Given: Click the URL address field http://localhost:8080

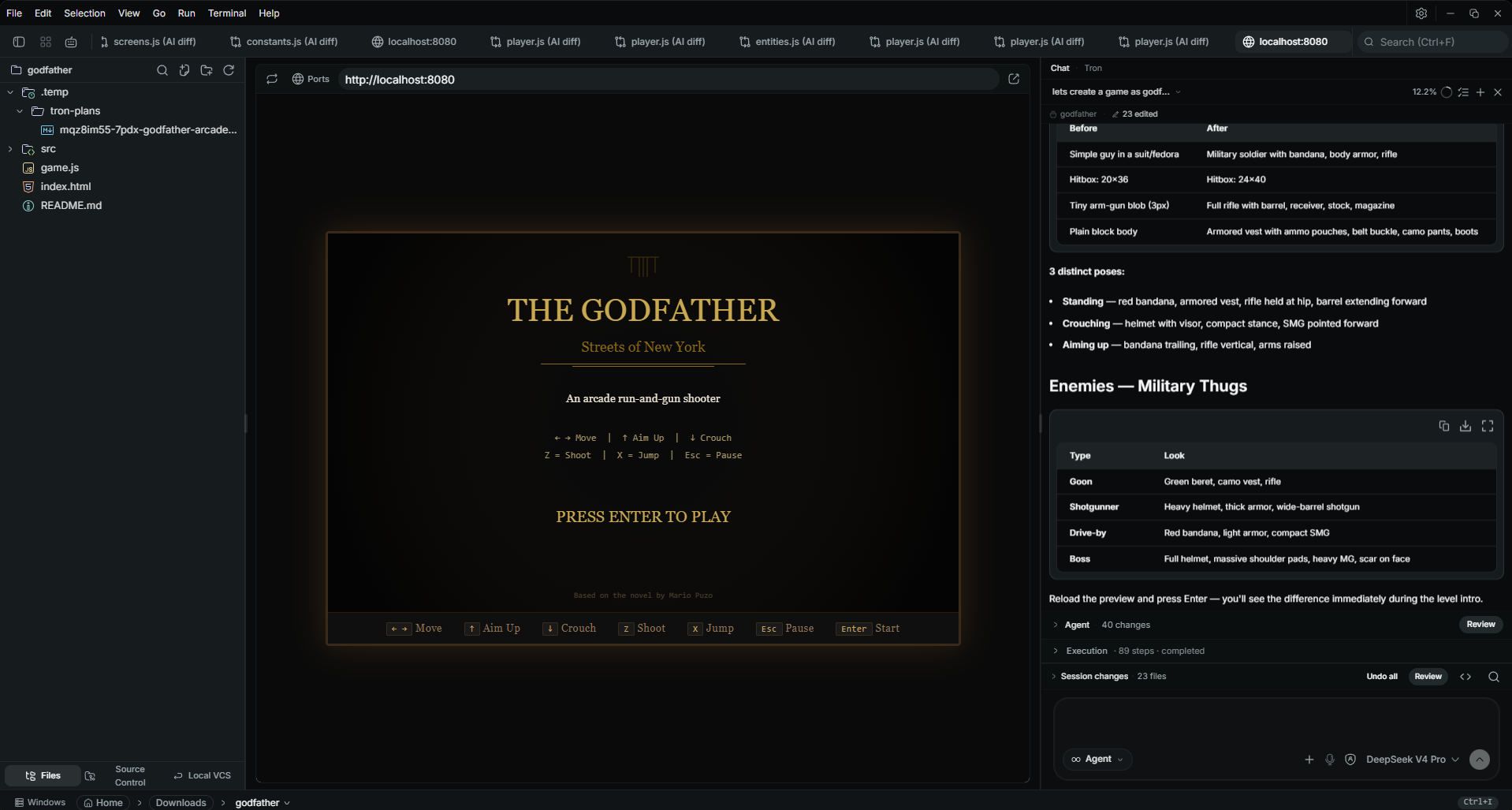Looking at the screenshot, I should point(668,79).
